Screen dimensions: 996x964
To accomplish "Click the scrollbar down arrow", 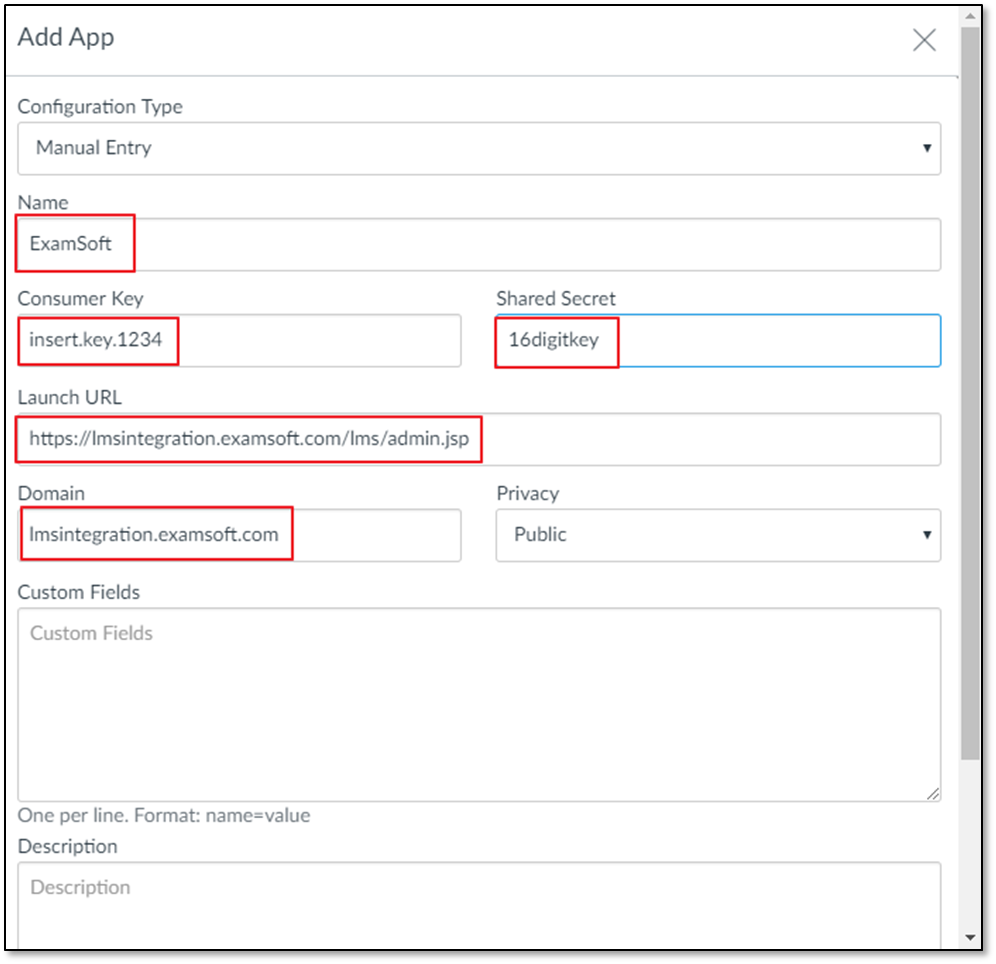I will click(x=970, y=937).
